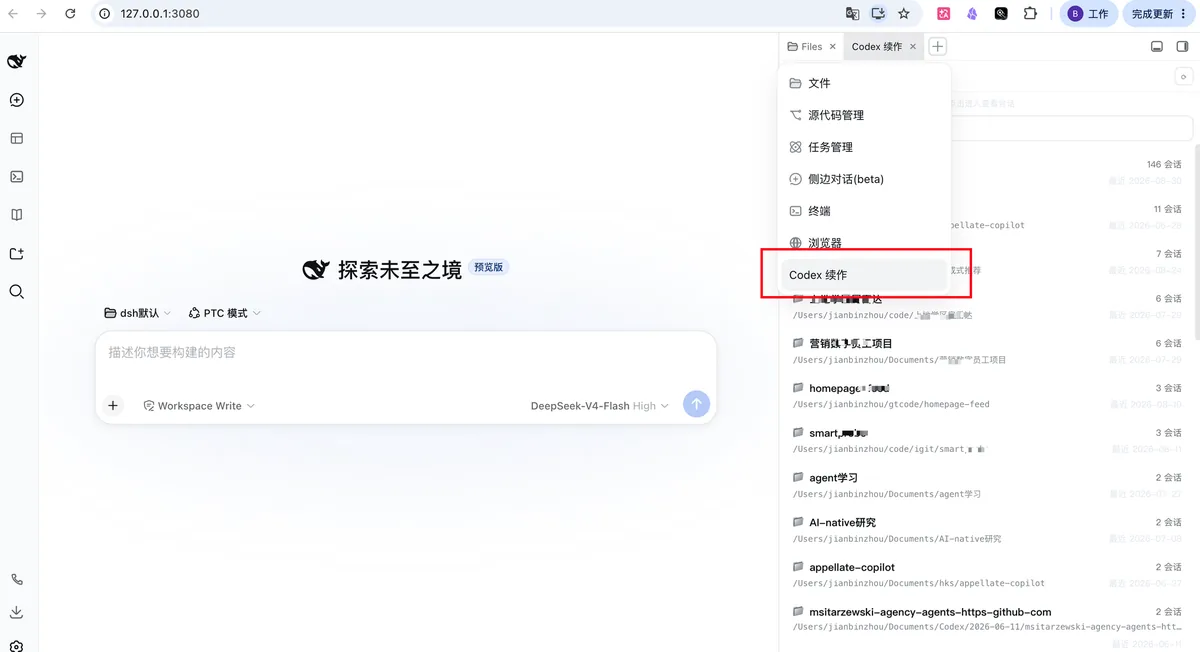Start a new chat via sidebar plus icon
The width and height of the screenshot is (1200, 652).
(16, 100)
